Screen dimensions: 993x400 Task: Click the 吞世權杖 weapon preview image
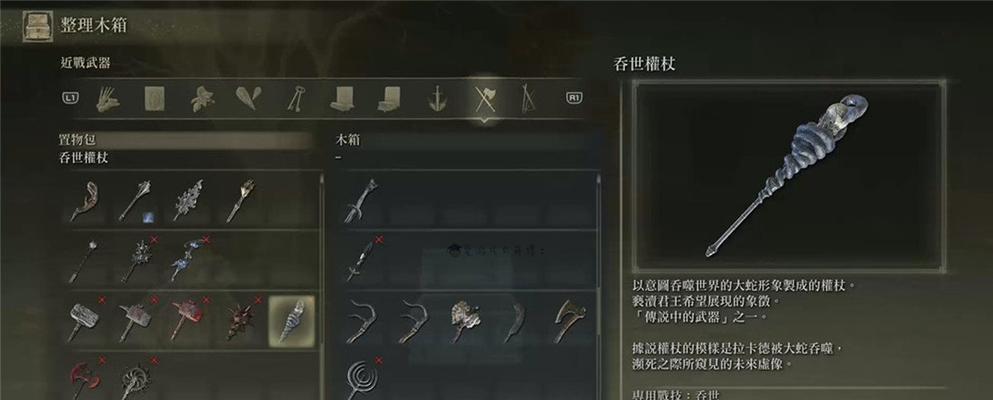pyautogui.click(x=788, y=176)
